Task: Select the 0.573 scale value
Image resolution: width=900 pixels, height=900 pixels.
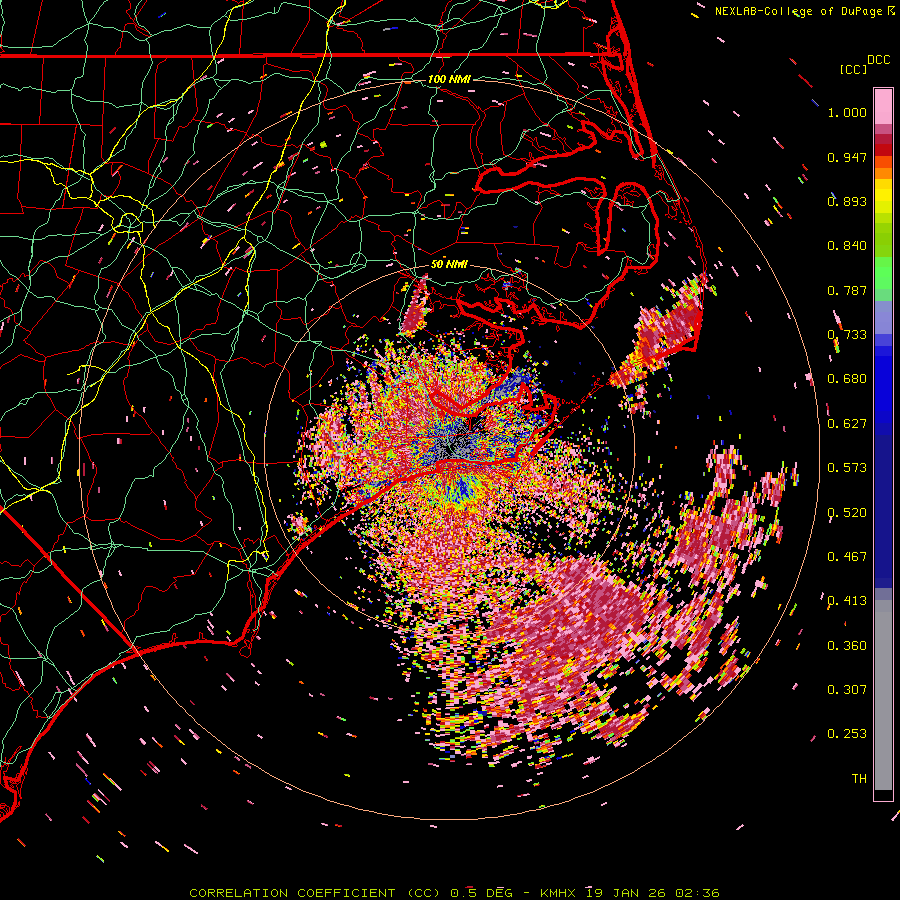Action: click(x=847, y=468)
